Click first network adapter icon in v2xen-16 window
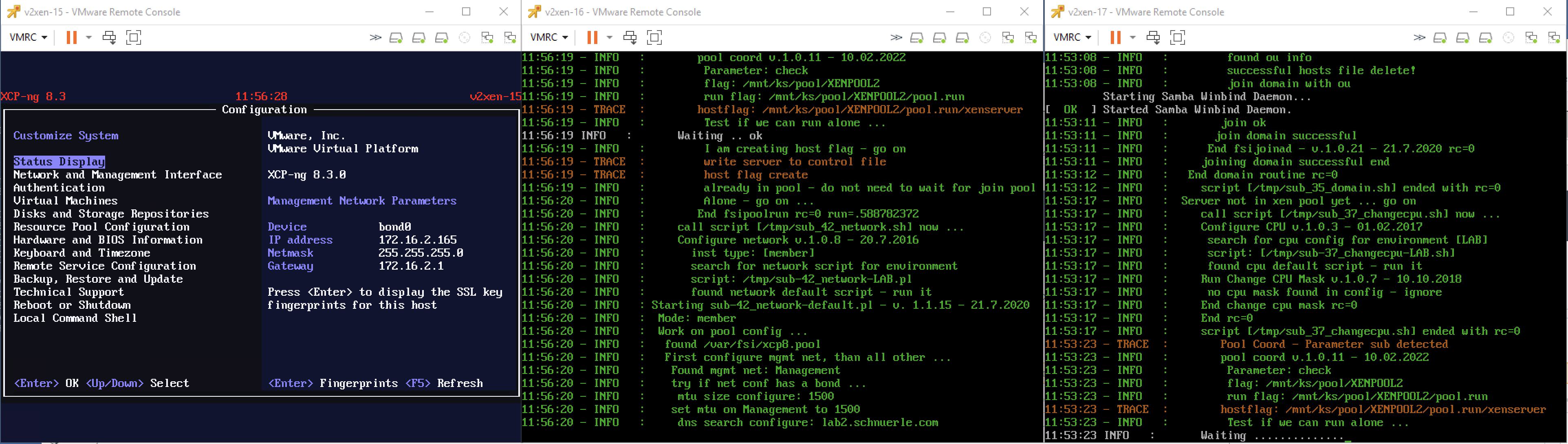 point(1008,38)
